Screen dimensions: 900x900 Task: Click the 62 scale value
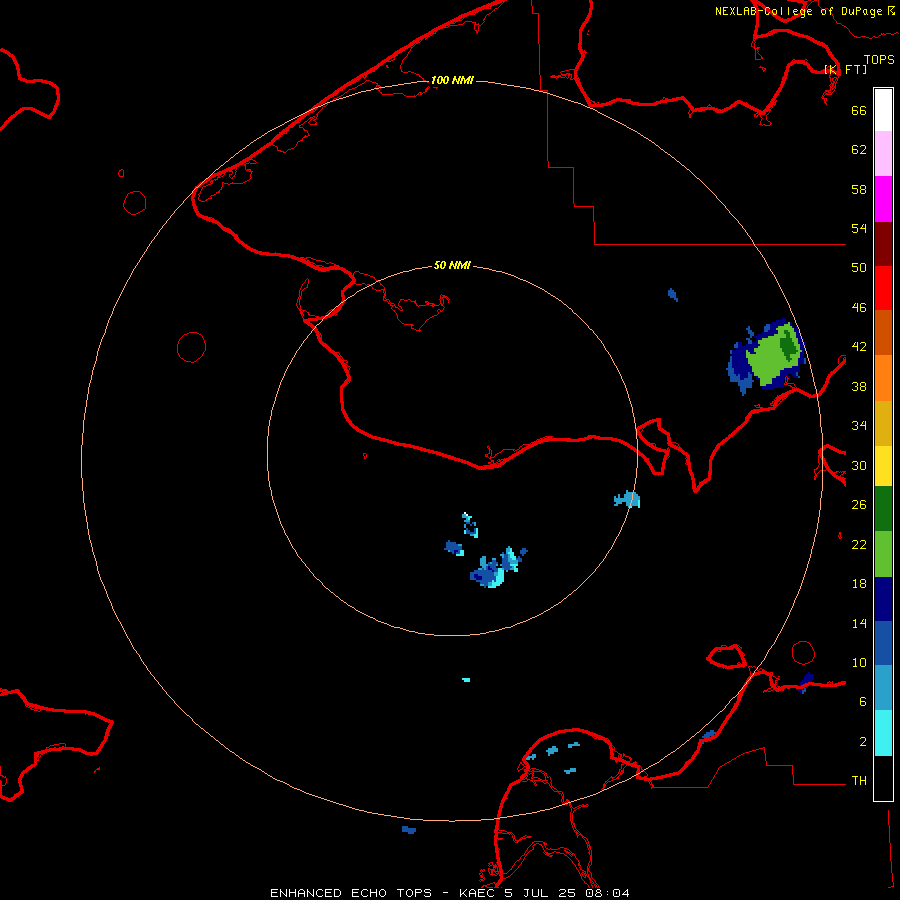click(x=859, y=150)
